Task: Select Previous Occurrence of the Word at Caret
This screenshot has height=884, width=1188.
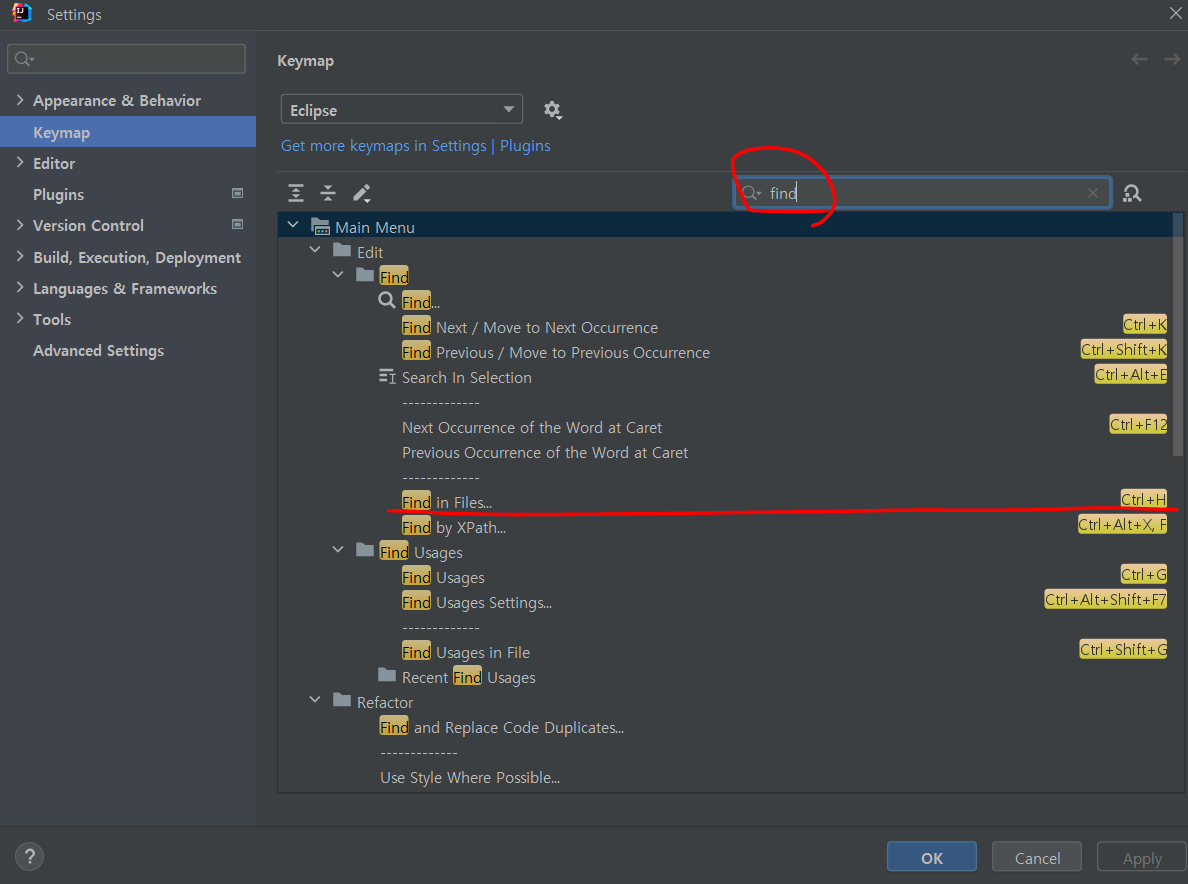Action: pyautogui.click(x=545, y=452)
